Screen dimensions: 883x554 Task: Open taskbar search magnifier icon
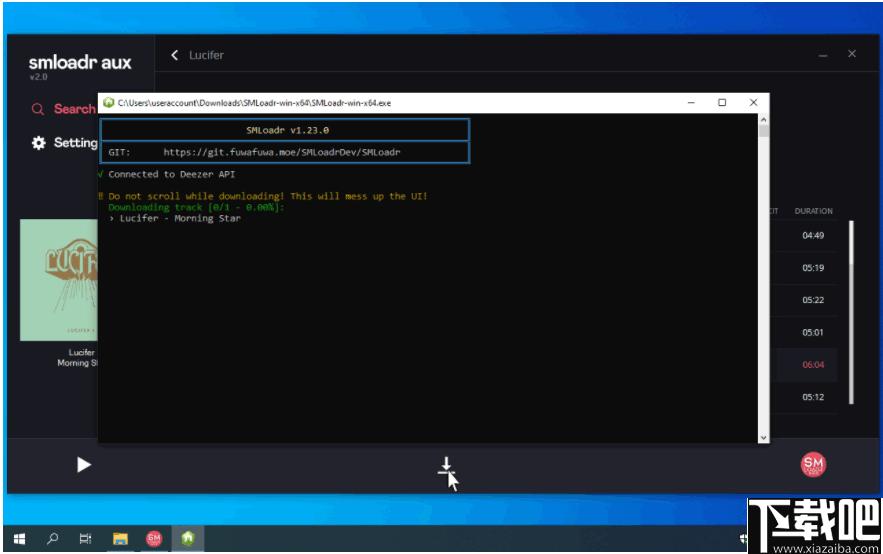[53, 539]
